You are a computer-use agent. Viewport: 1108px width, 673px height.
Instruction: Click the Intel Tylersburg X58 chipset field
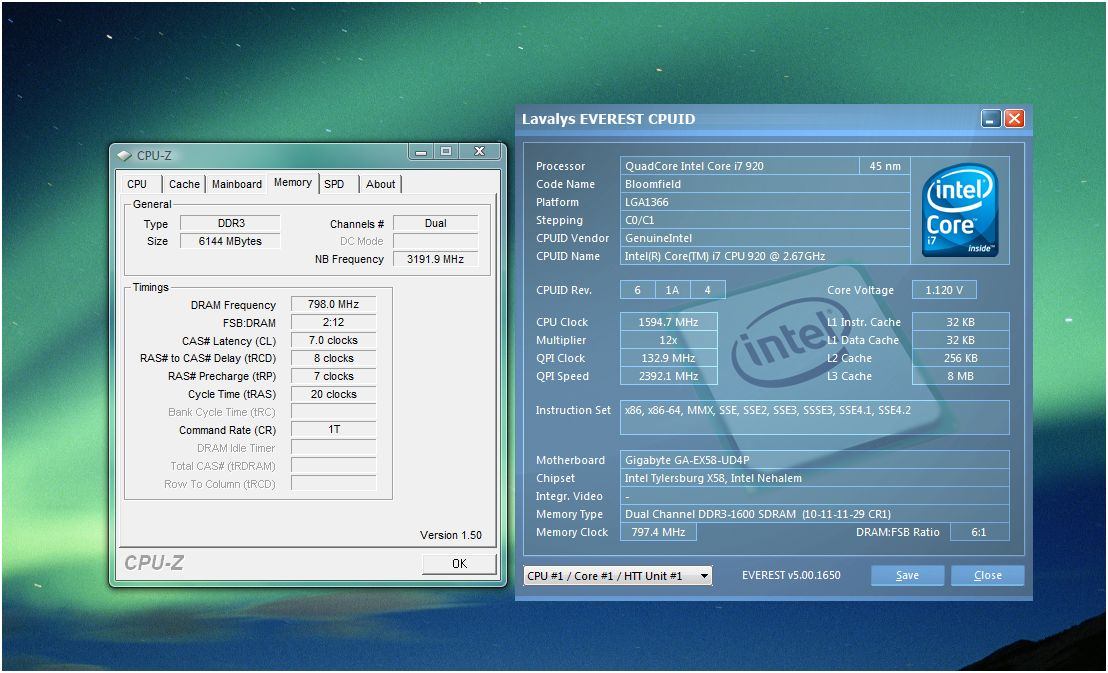coord(815,478)
